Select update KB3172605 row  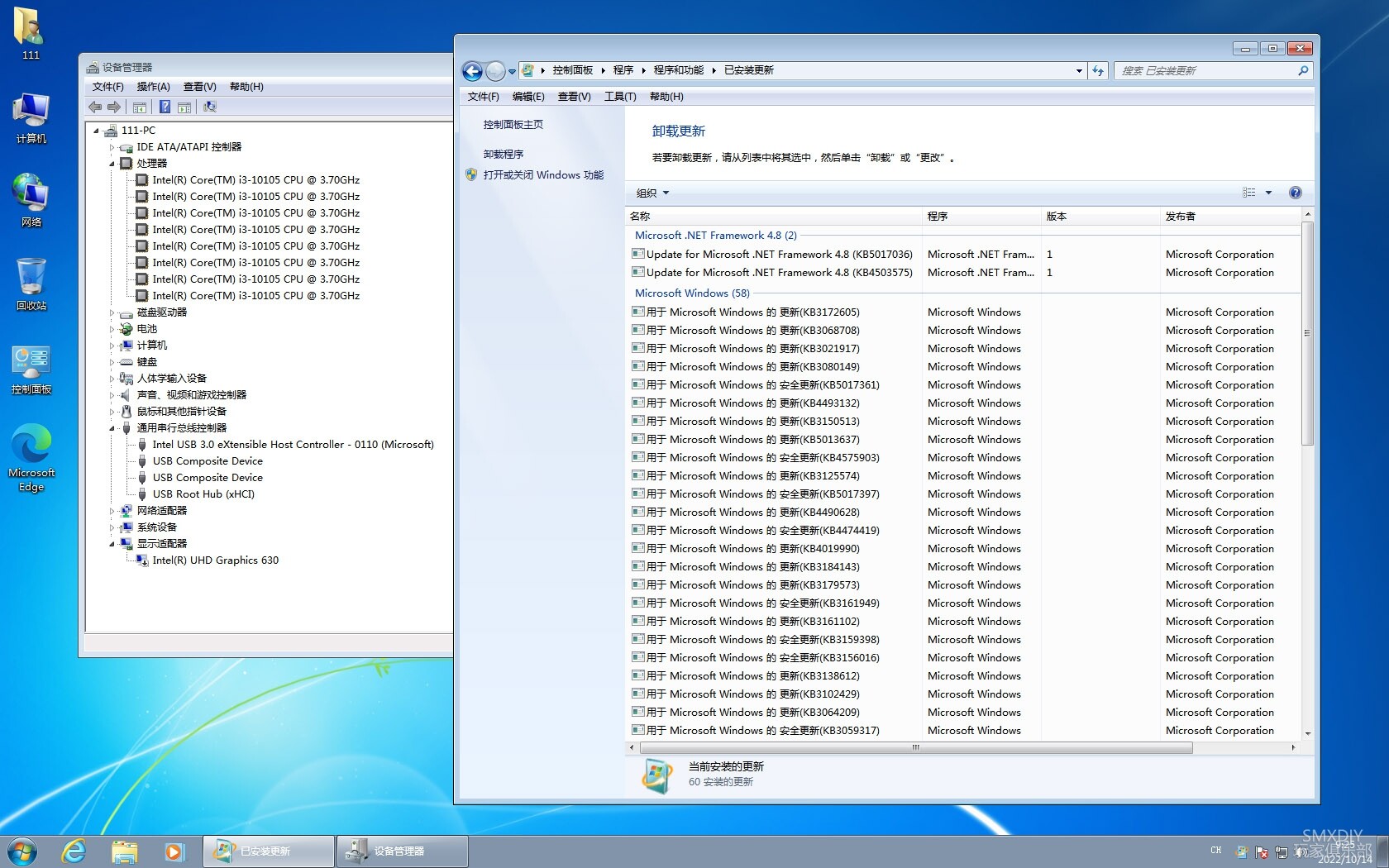[962, 312]
